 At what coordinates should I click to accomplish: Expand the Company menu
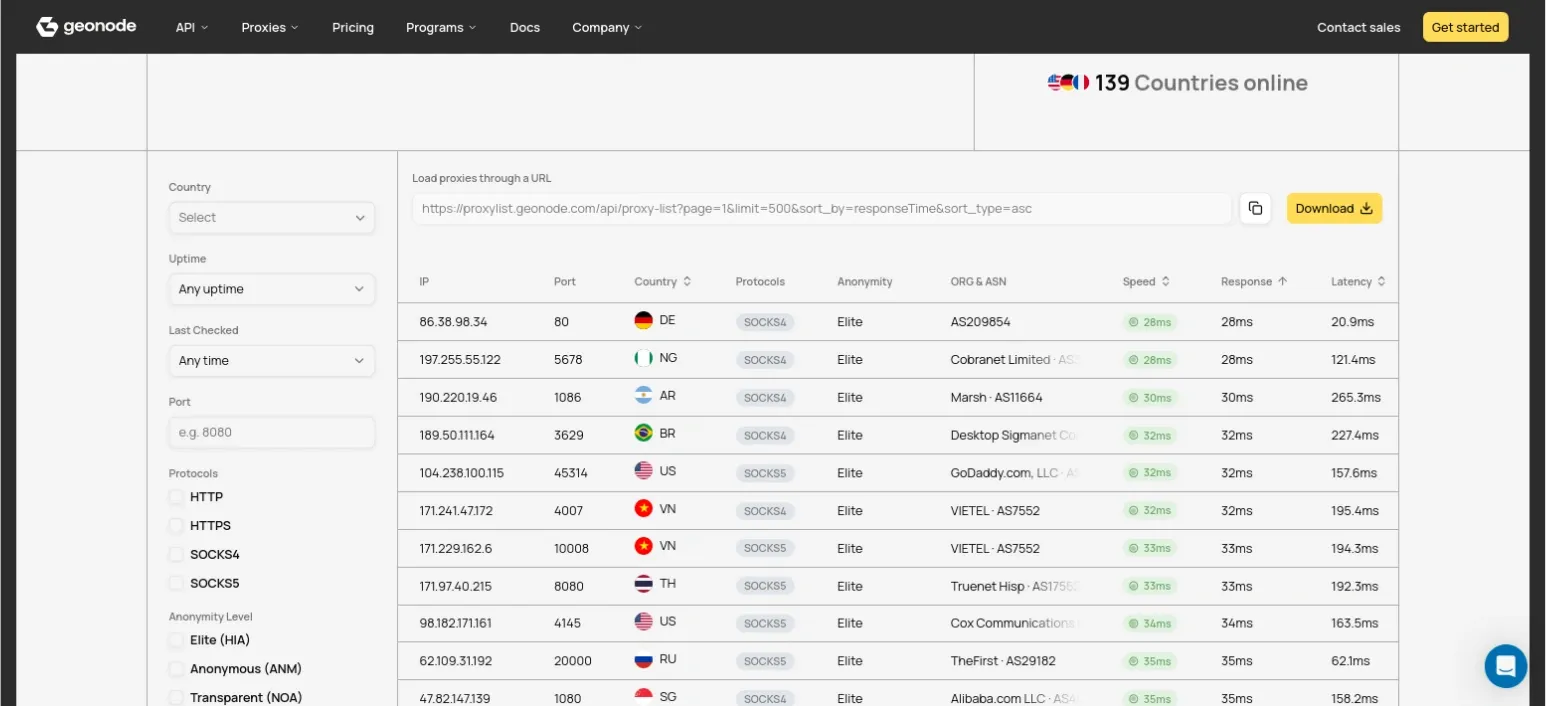pyautogui.click(x=607, y=27)
